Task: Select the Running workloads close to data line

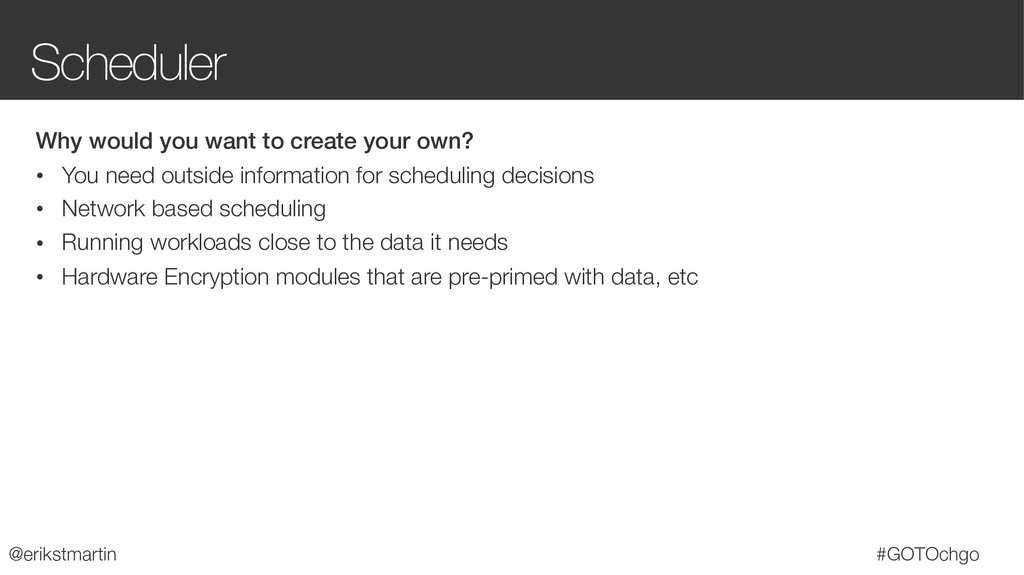Action: coord(284,243)
